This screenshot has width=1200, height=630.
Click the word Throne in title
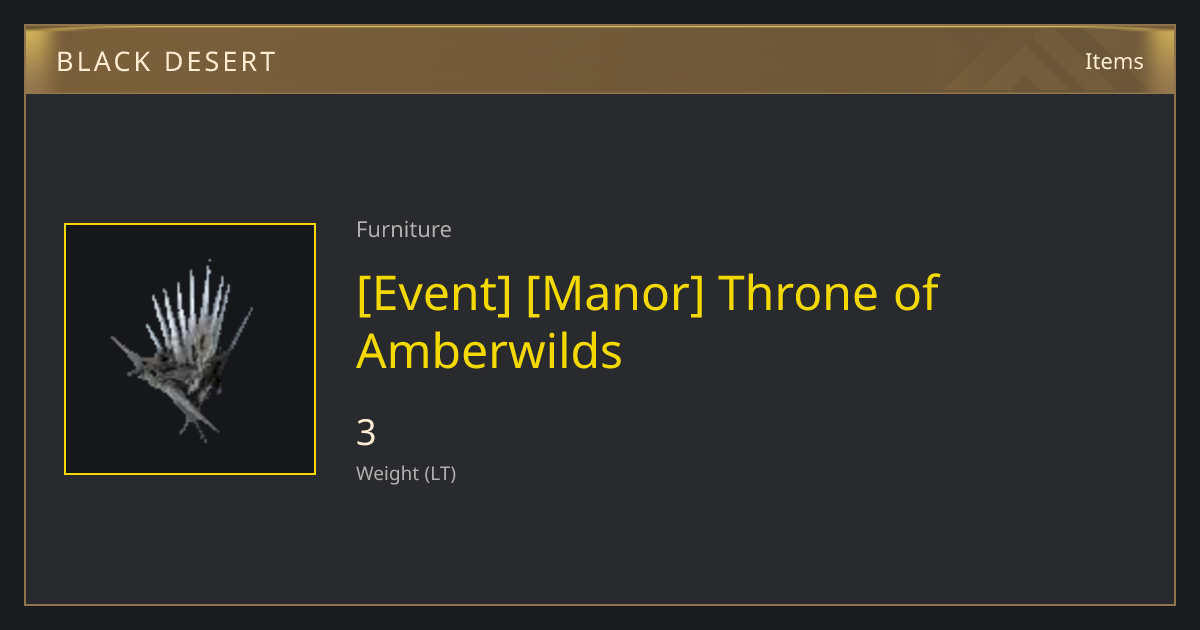(x=788, y=293)
